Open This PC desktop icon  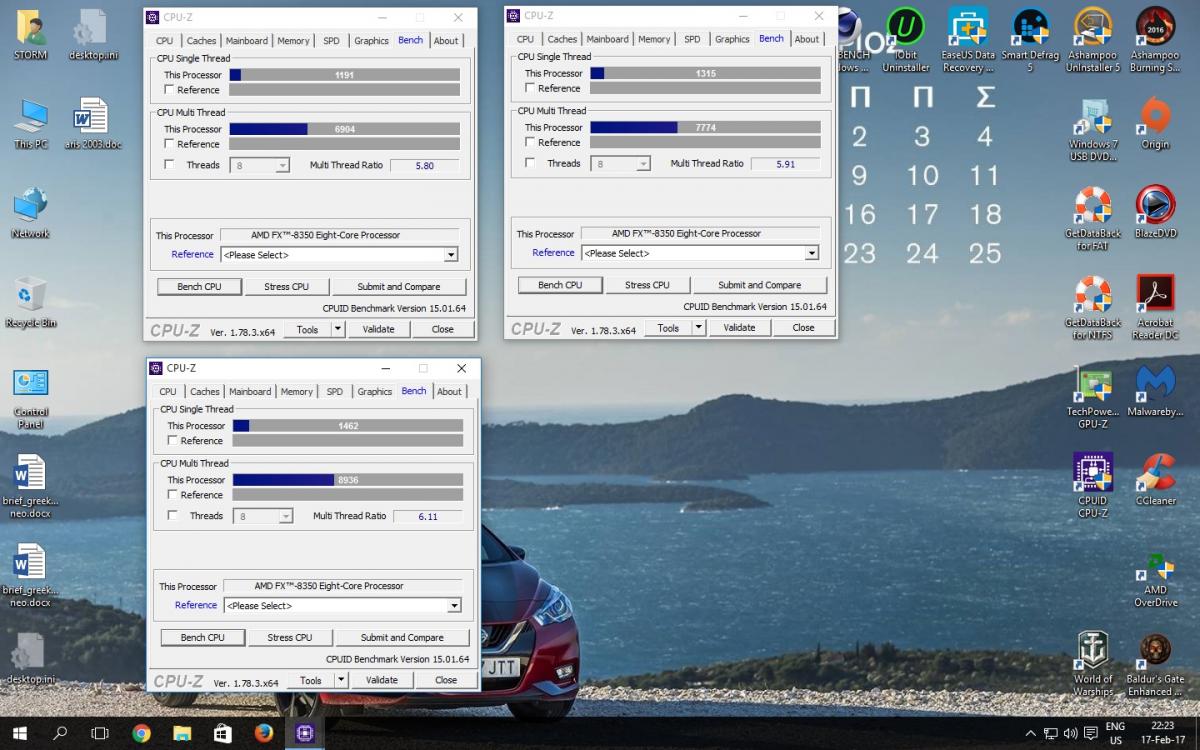[x=30, y=124]
